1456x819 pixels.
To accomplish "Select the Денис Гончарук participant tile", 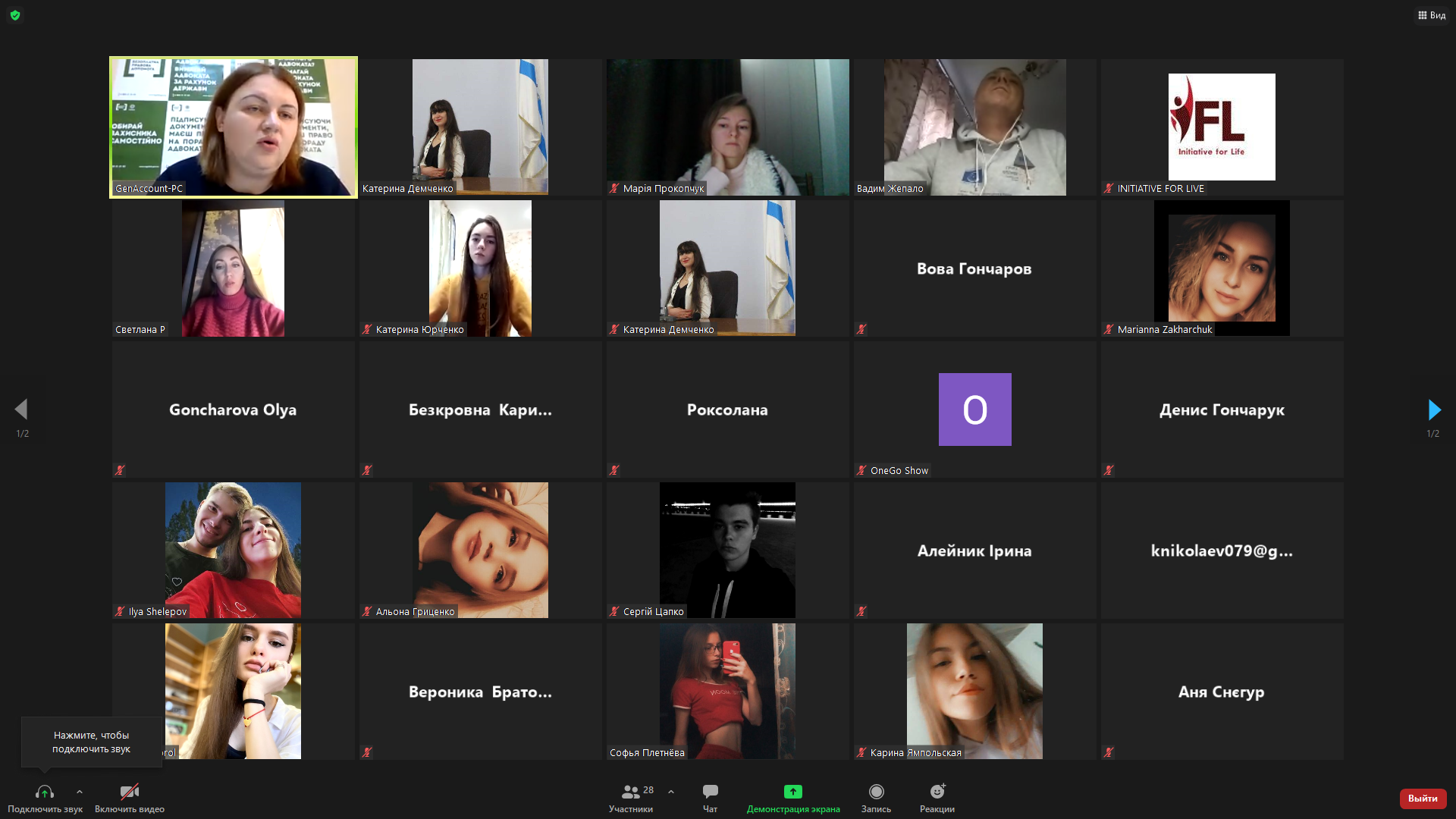I will tap(1222, 409).
